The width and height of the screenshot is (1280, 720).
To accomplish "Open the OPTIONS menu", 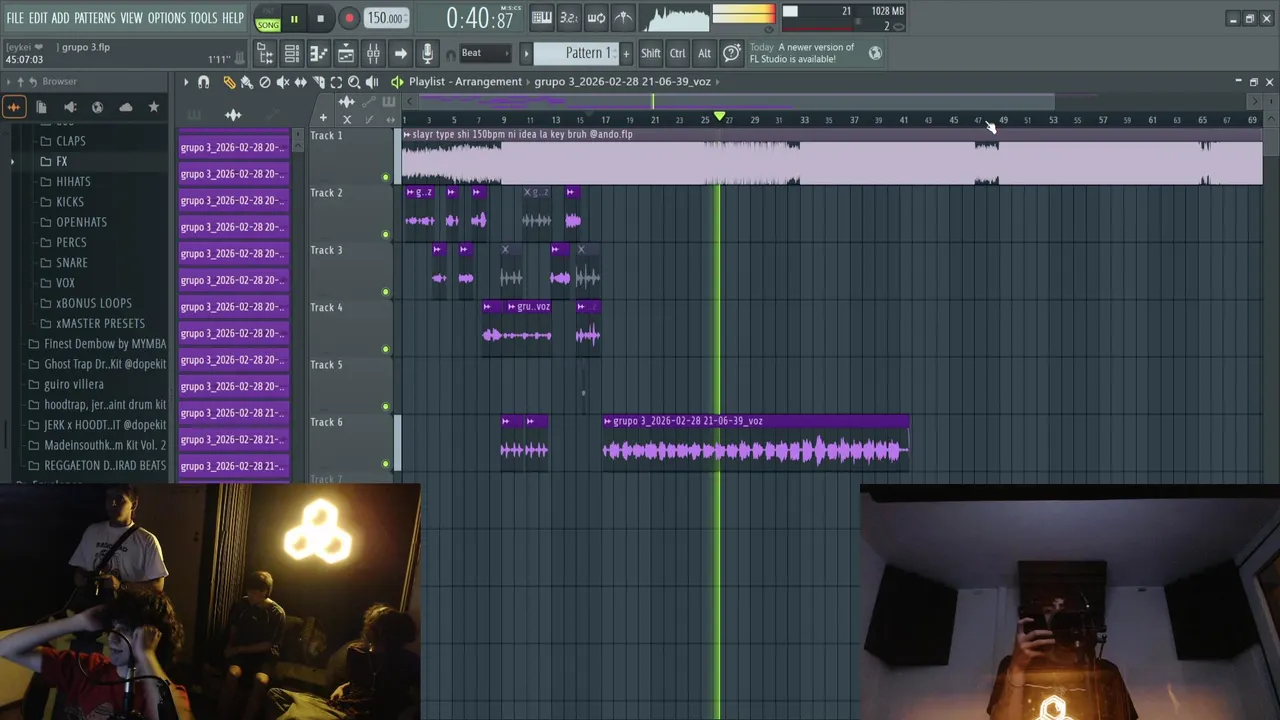I will click(167, 18).
